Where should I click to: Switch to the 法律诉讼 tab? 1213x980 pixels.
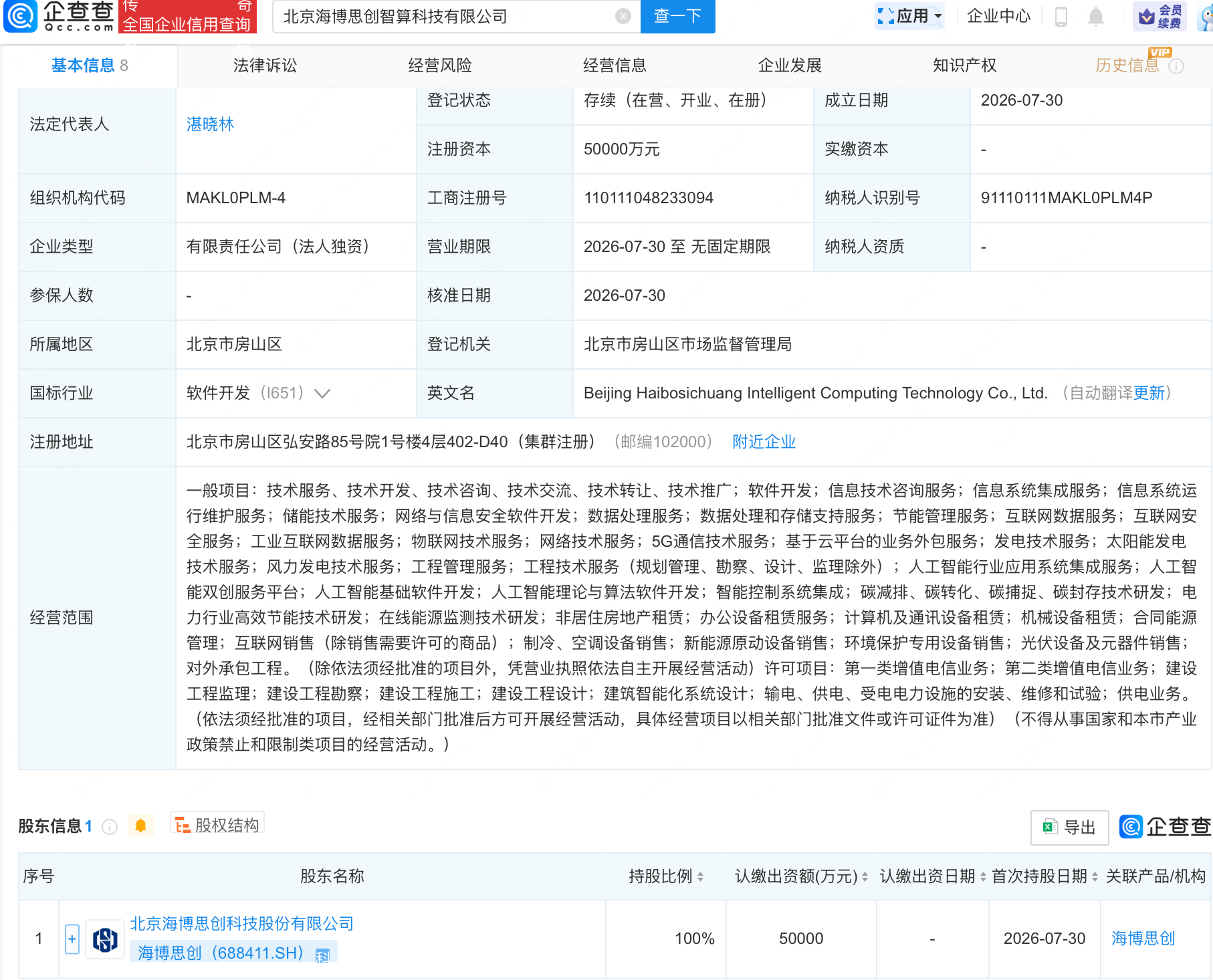[265, 66]
